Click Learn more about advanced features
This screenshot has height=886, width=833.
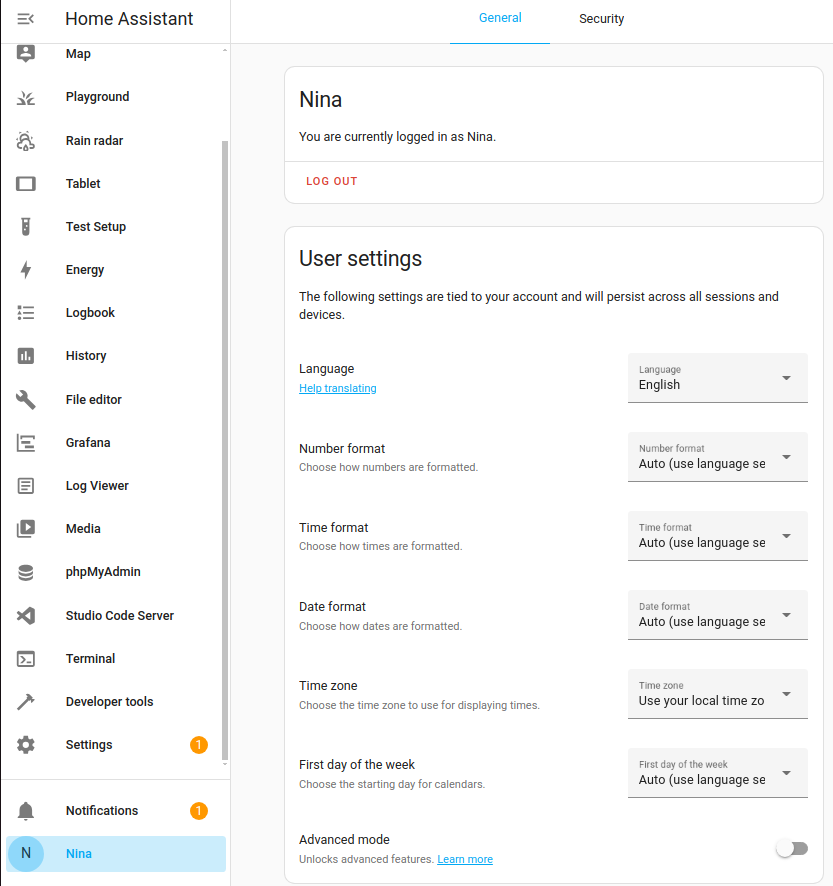pos(464,859)
